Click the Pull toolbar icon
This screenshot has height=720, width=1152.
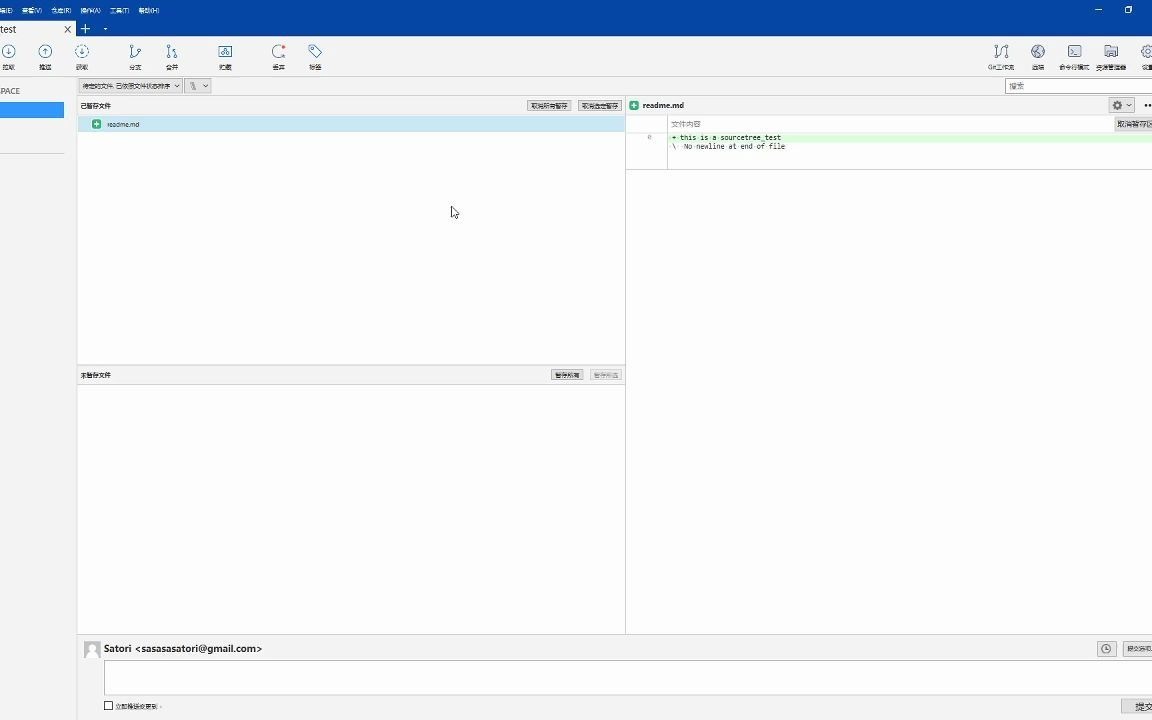(8, 56)
